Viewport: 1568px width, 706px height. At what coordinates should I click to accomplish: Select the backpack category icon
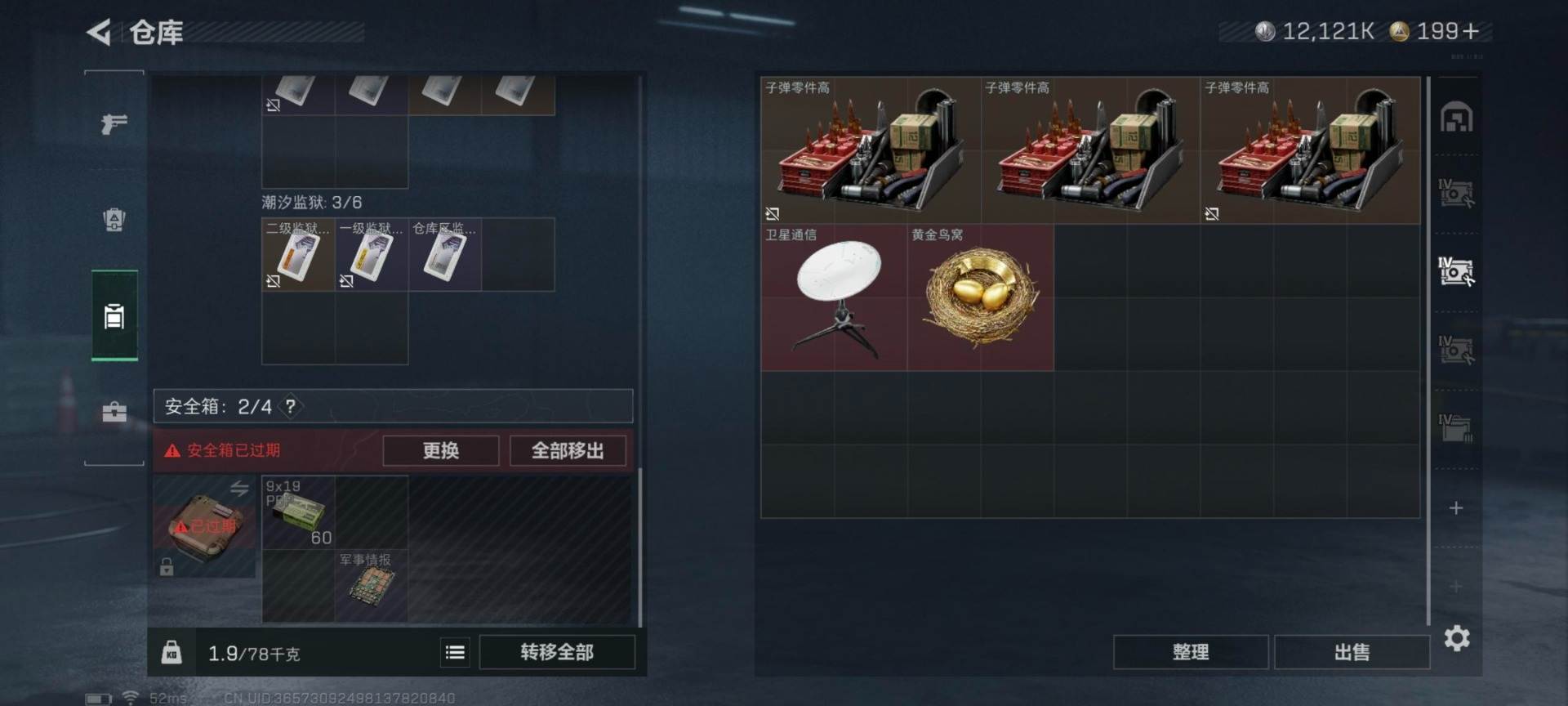(114, 219)
